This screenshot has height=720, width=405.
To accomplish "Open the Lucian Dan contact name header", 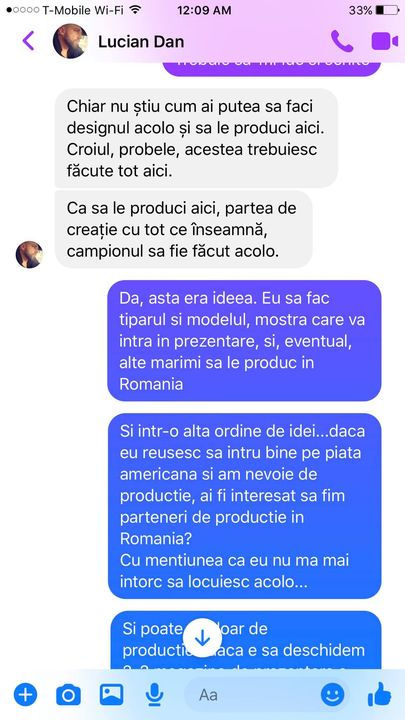I will (141, 42).
